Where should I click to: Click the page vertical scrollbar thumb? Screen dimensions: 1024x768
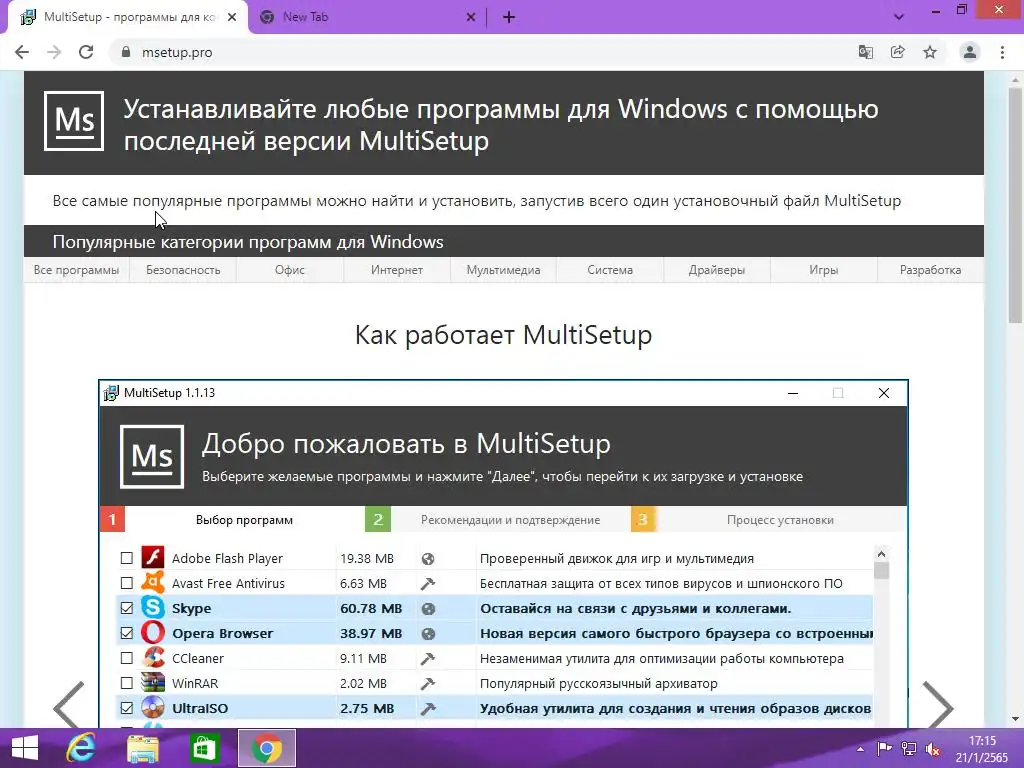click(1016, 206)
